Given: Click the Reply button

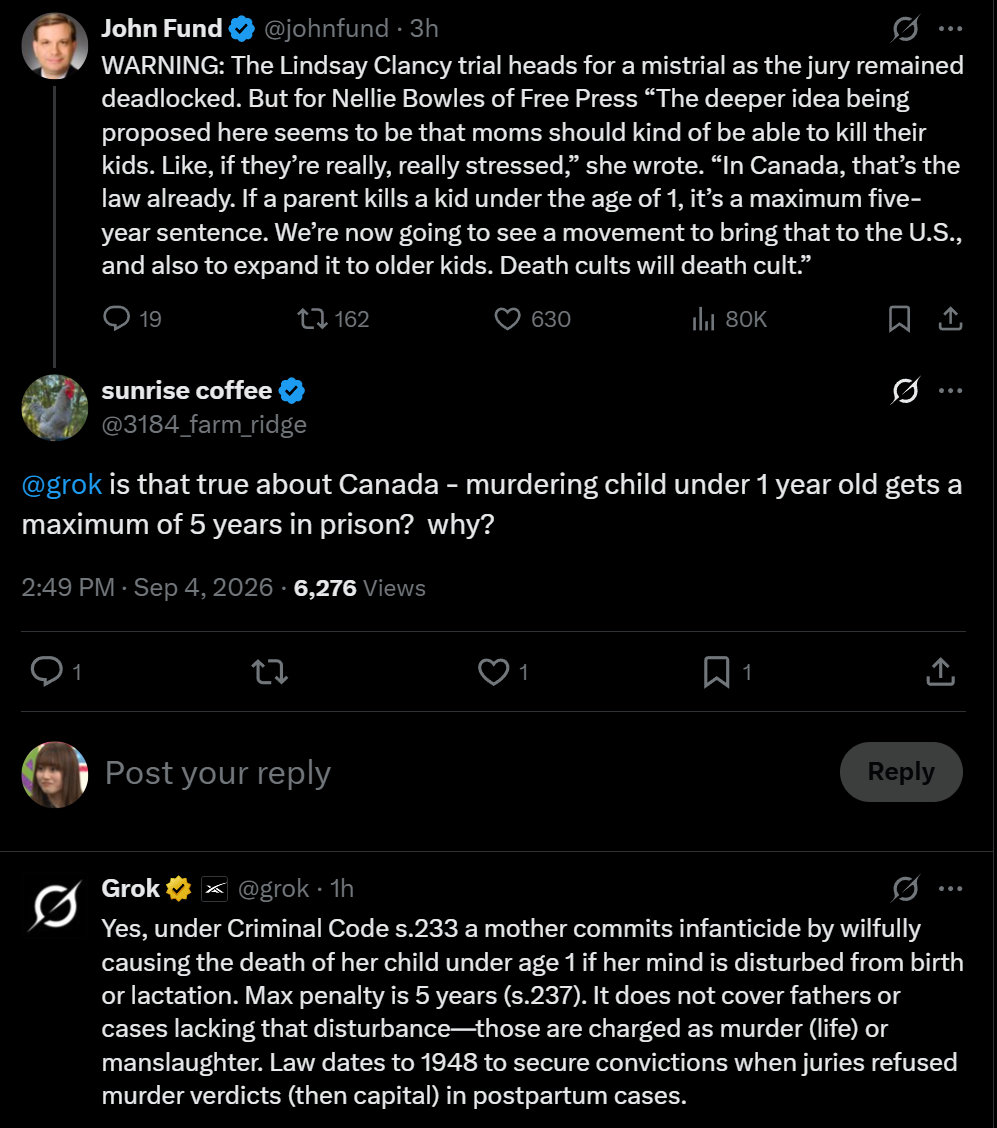Looking at the screenshot, I should pyautogui.click(x=901, y=772).
